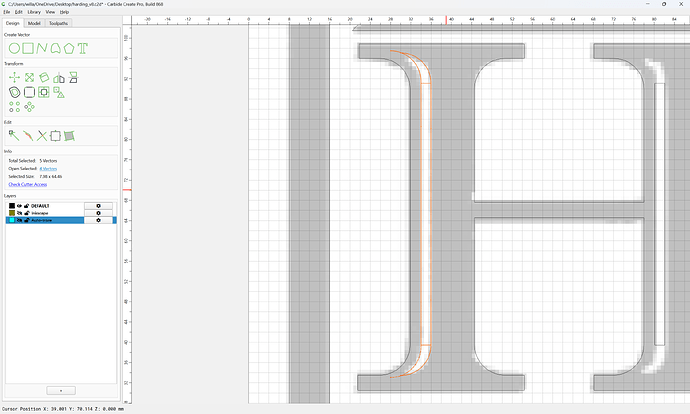Open settings gear for the Inkscape layer
This screenshot has width=690, height=414.
(x=98, y=213)
